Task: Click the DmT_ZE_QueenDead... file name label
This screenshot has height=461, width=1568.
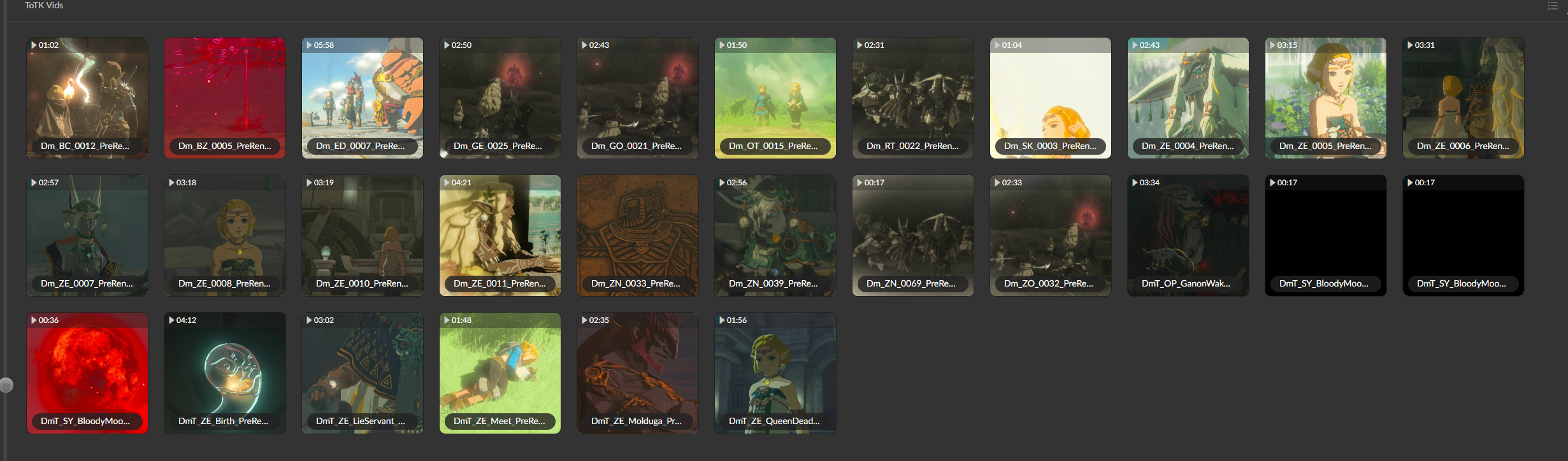Action: [774, 421]
